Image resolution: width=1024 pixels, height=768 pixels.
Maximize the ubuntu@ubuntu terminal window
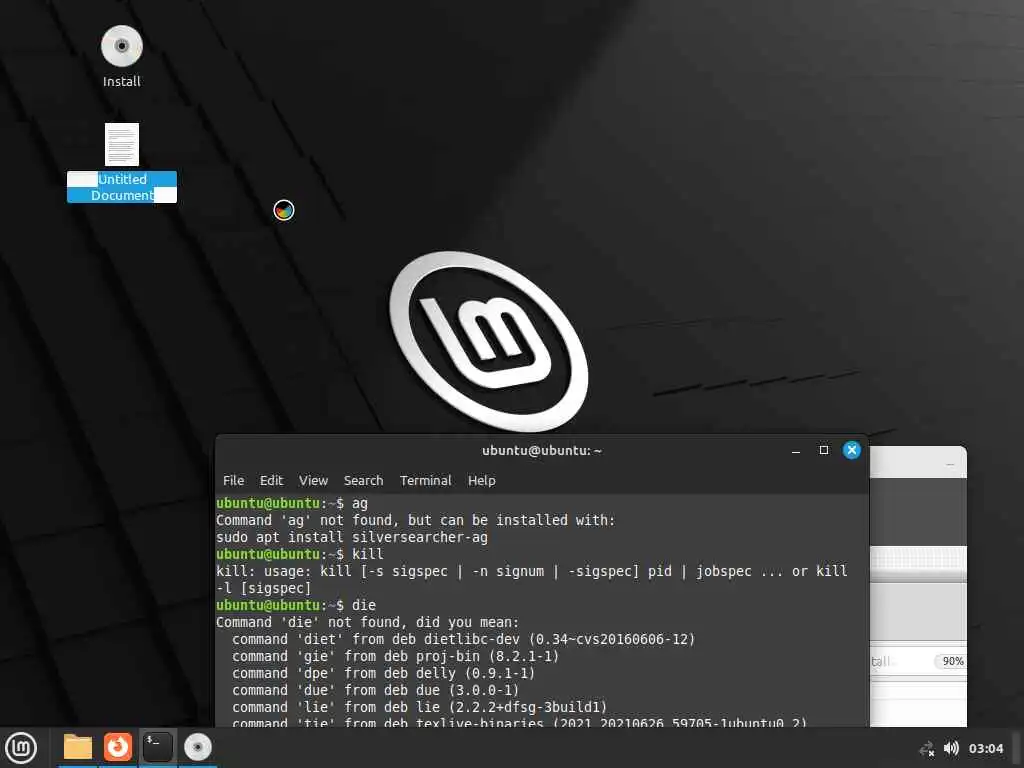(x=824, y=450)
